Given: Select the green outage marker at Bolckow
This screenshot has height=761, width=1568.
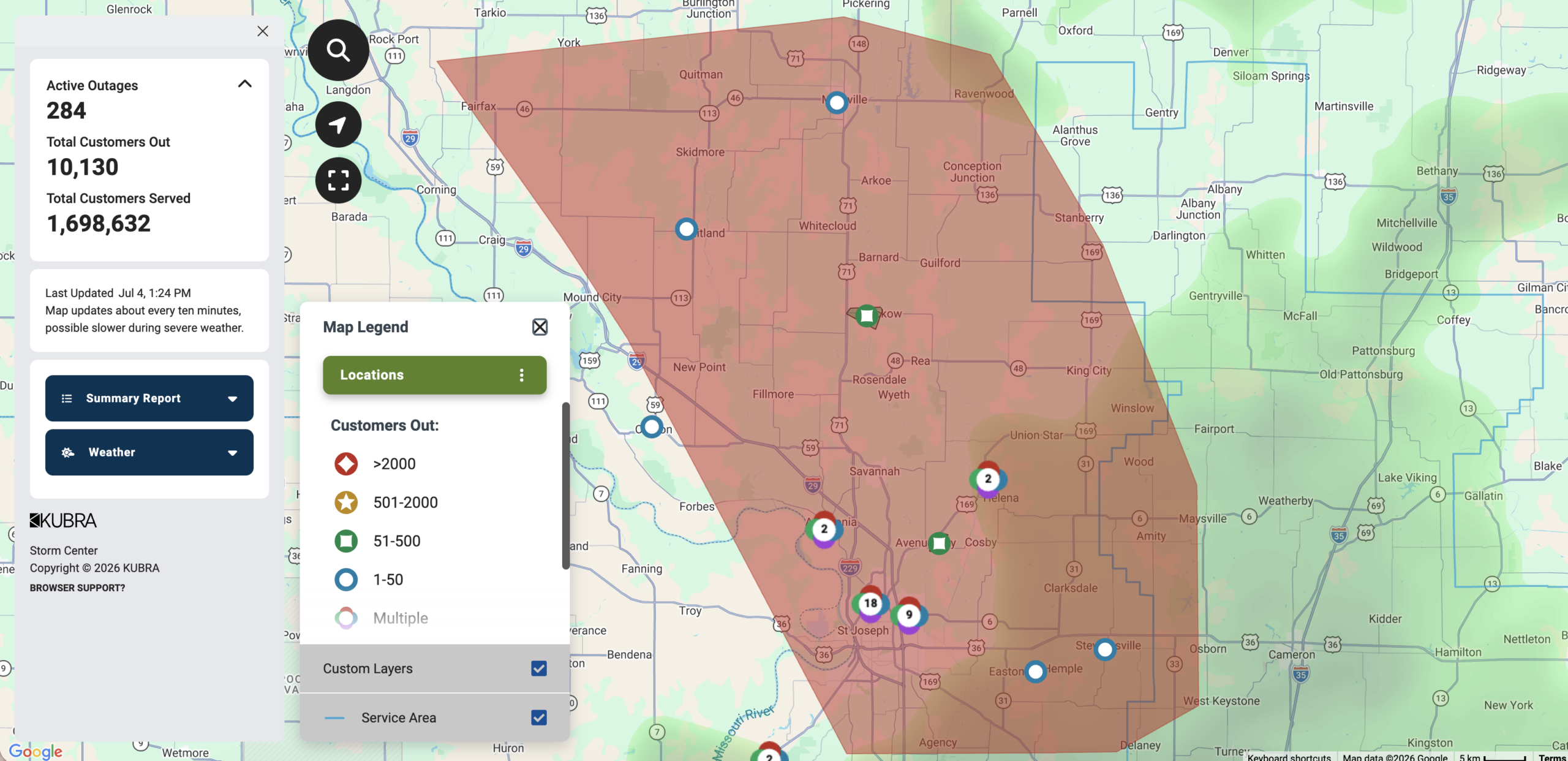Looking at the screenshot, I should 867,316.
